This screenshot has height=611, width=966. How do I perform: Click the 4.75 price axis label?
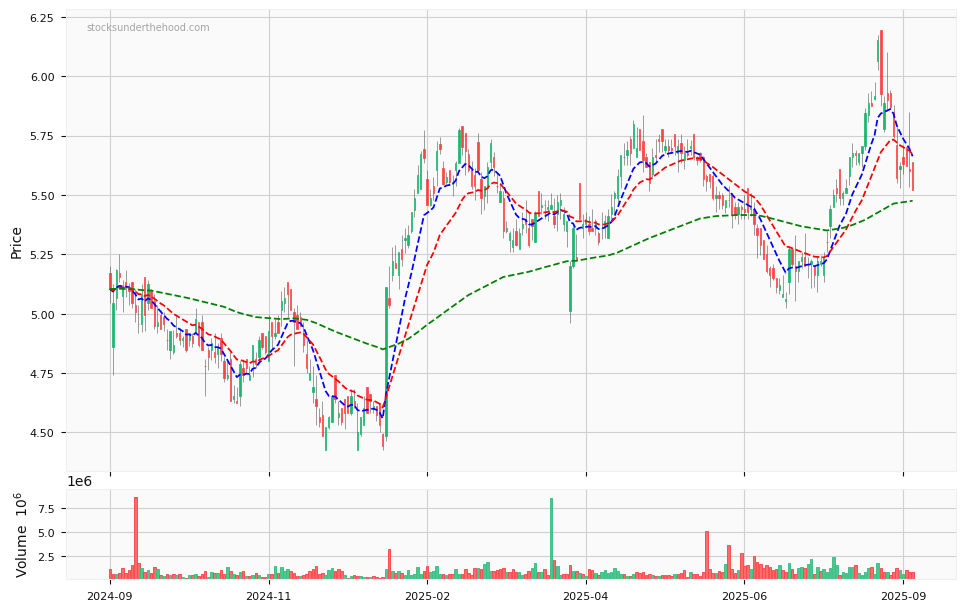41,374
